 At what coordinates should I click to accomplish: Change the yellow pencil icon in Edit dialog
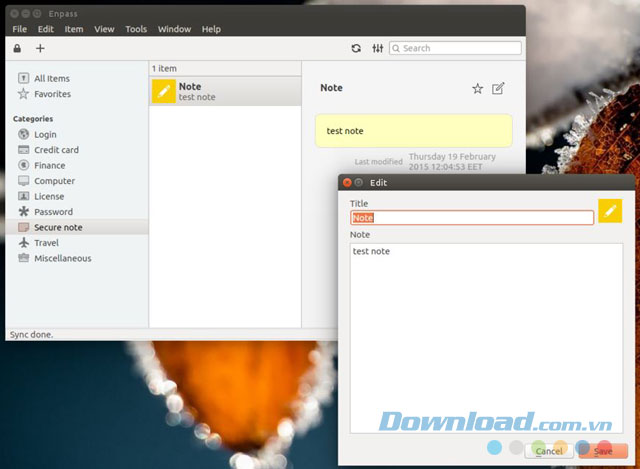pyautogui.click(x=610, y=211)
